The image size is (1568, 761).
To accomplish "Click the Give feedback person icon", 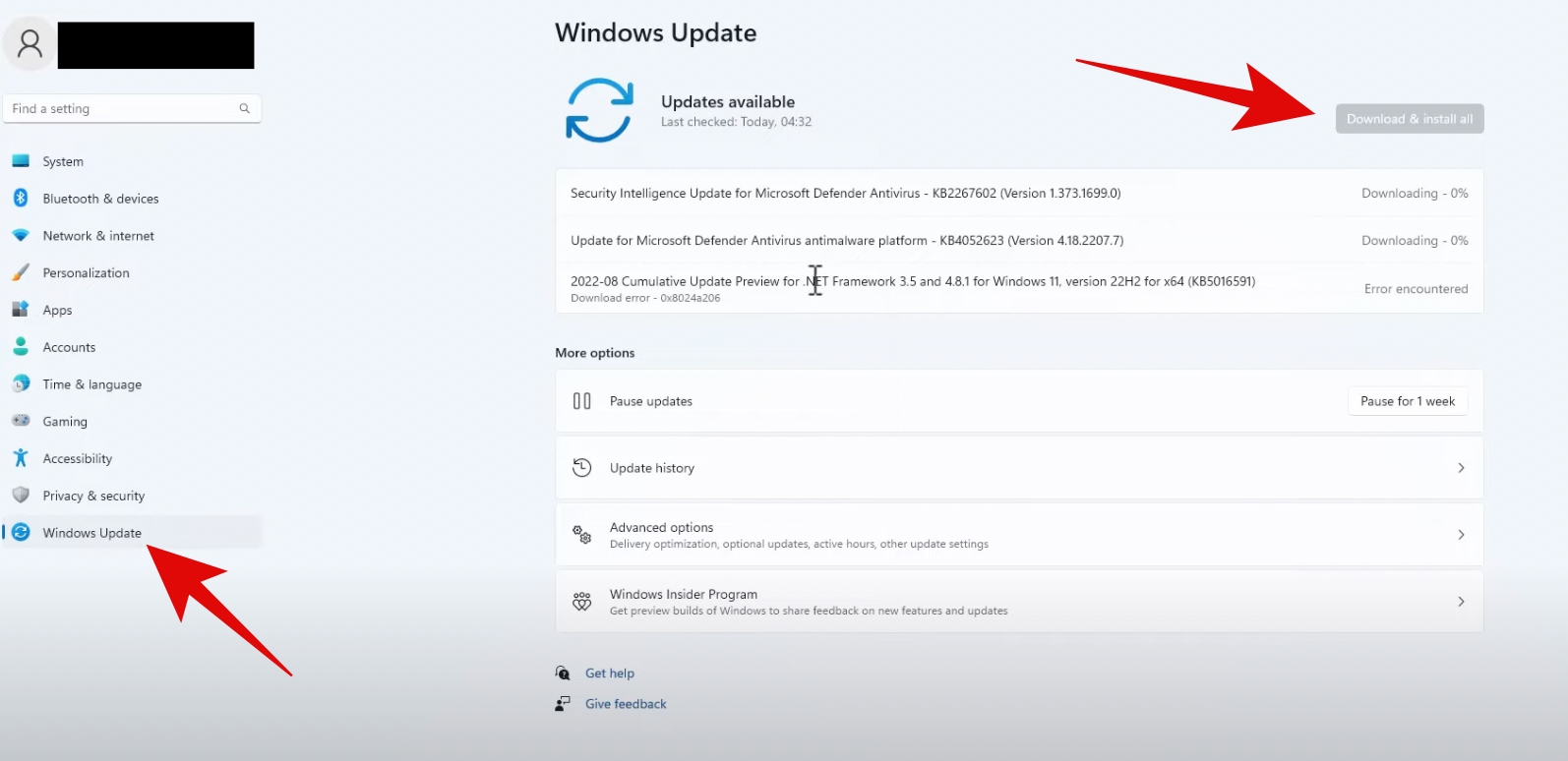I will (563, 704).
